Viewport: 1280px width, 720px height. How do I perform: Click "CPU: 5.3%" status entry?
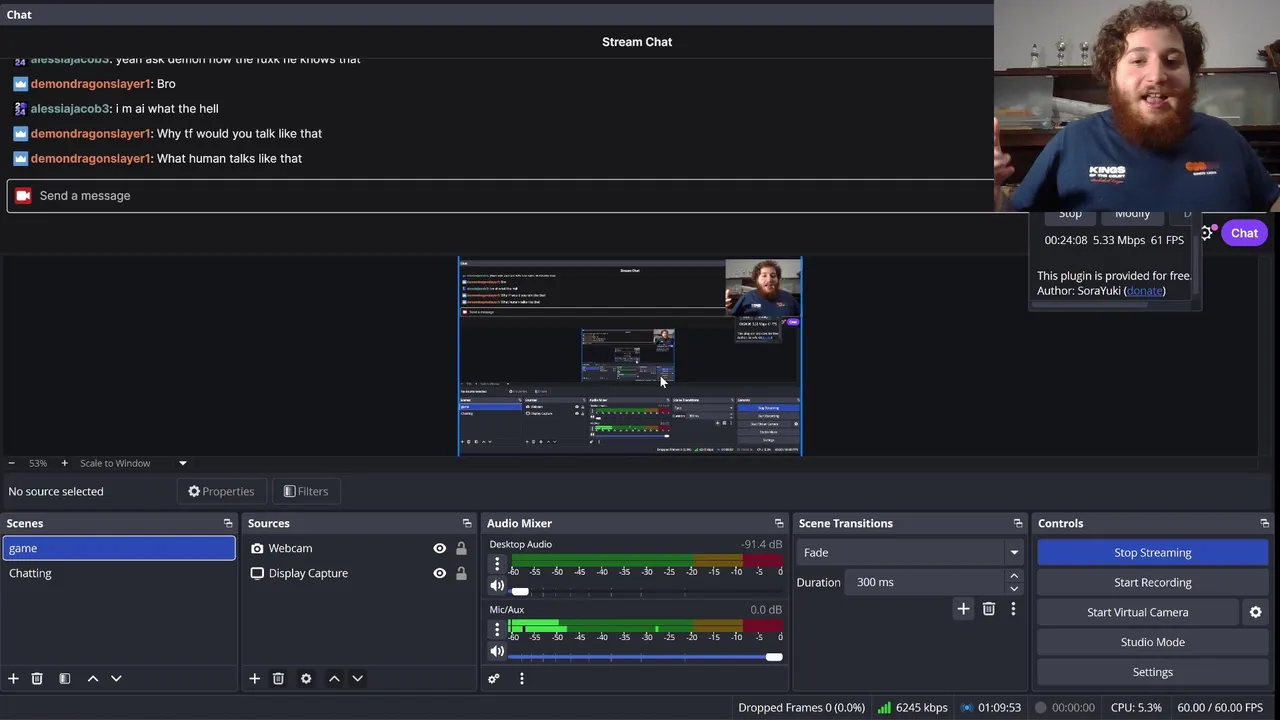(1136, 707)
